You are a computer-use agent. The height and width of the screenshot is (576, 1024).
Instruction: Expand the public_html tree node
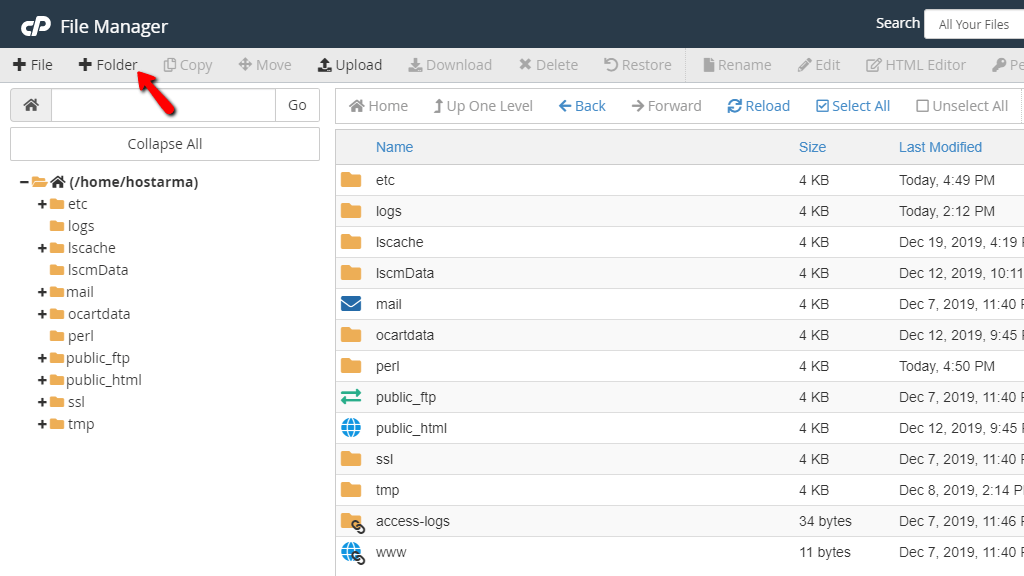coord(42,380)
